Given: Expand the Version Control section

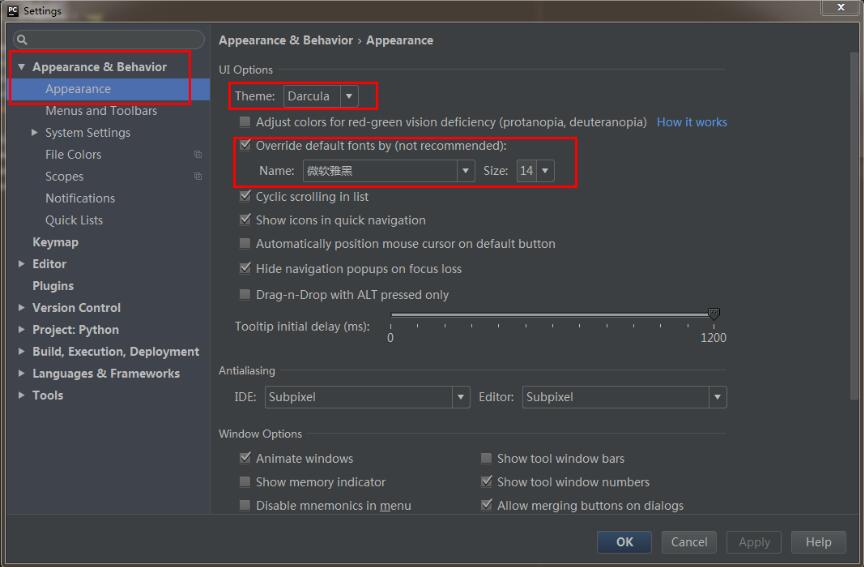Looking at the screenshot, I should click(22, 308).
